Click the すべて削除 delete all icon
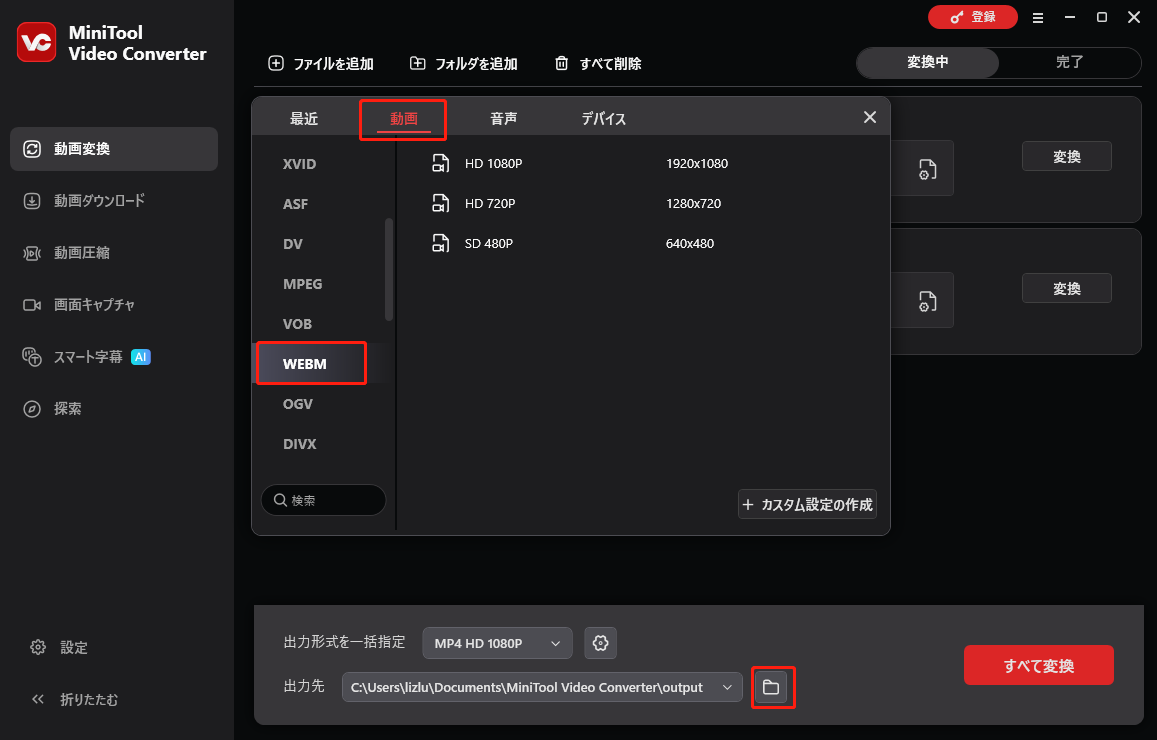 (x=561, y=62)
